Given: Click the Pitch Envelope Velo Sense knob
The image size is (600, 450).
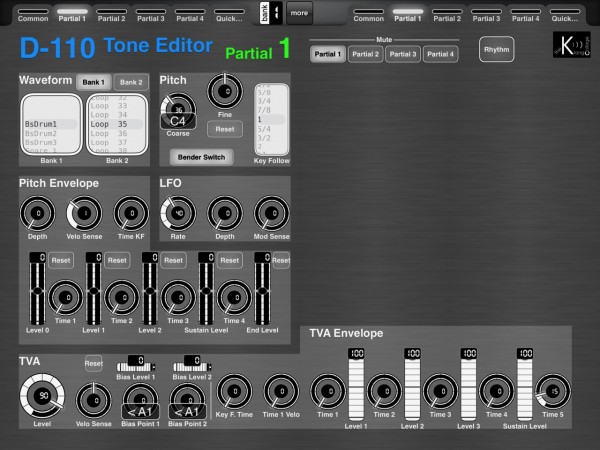Looking at the screenshot, I should 84,214.
